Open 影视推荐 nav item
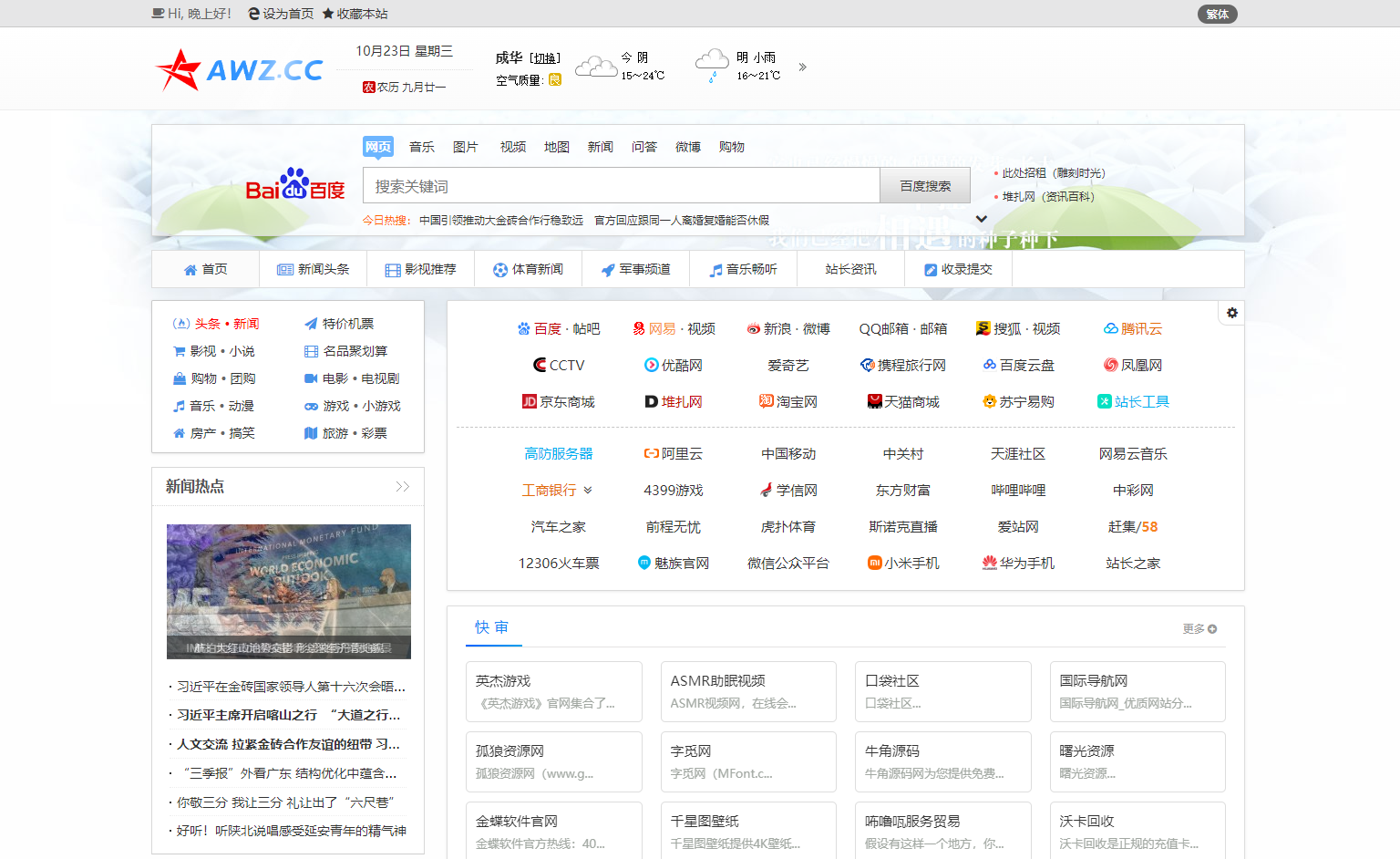 421,269
